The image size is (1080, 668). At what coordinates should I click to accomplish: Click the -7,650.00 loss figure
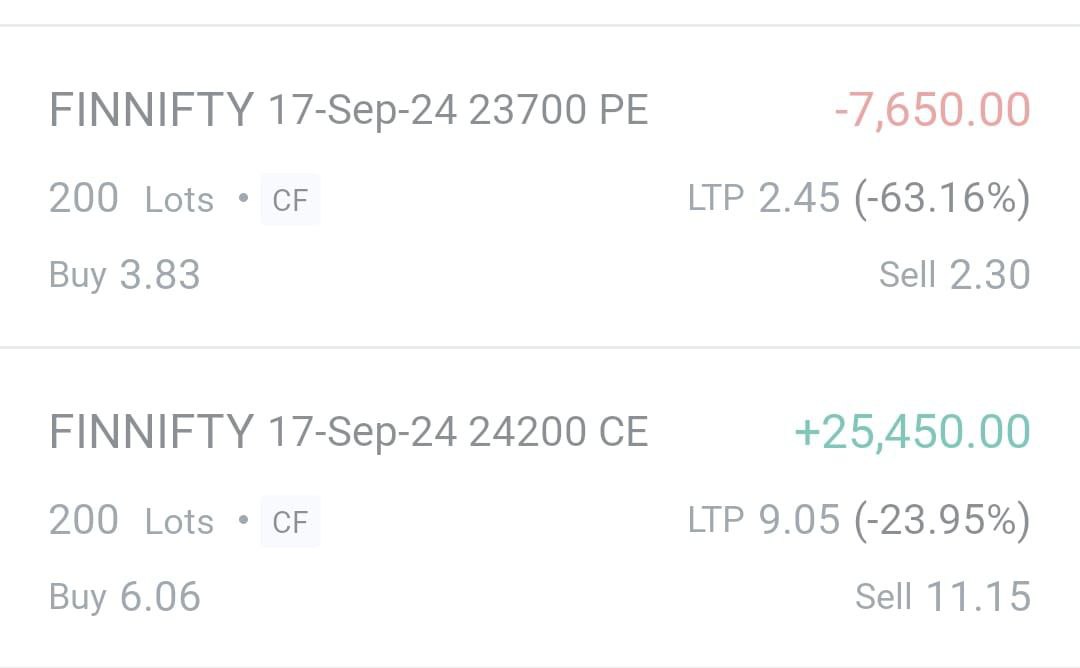tap(931, 110)
